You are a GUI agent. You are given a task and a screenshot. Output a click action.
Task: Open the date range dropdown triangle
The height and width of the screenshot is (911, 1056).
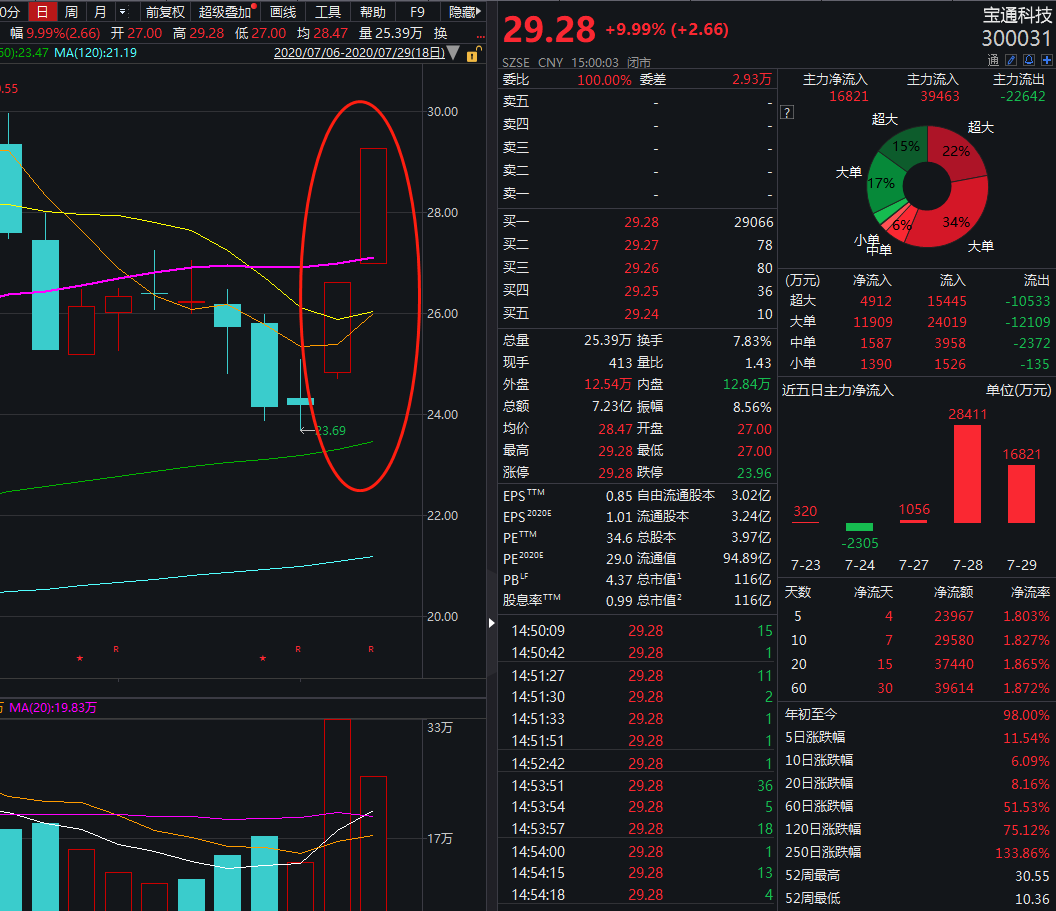click(x=454, y=53)
